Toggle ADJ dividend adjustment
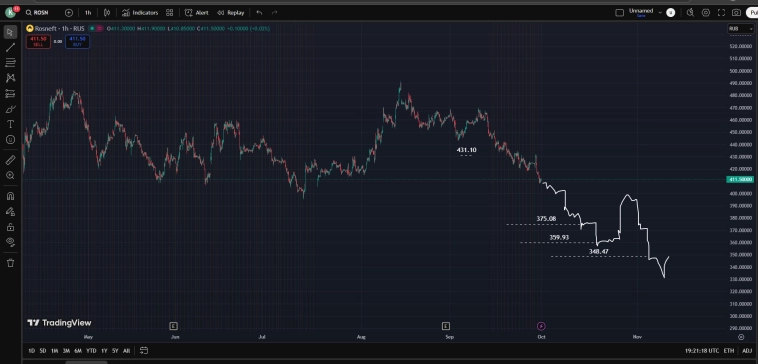Screen dimensions: 758x364 [747, 350]
